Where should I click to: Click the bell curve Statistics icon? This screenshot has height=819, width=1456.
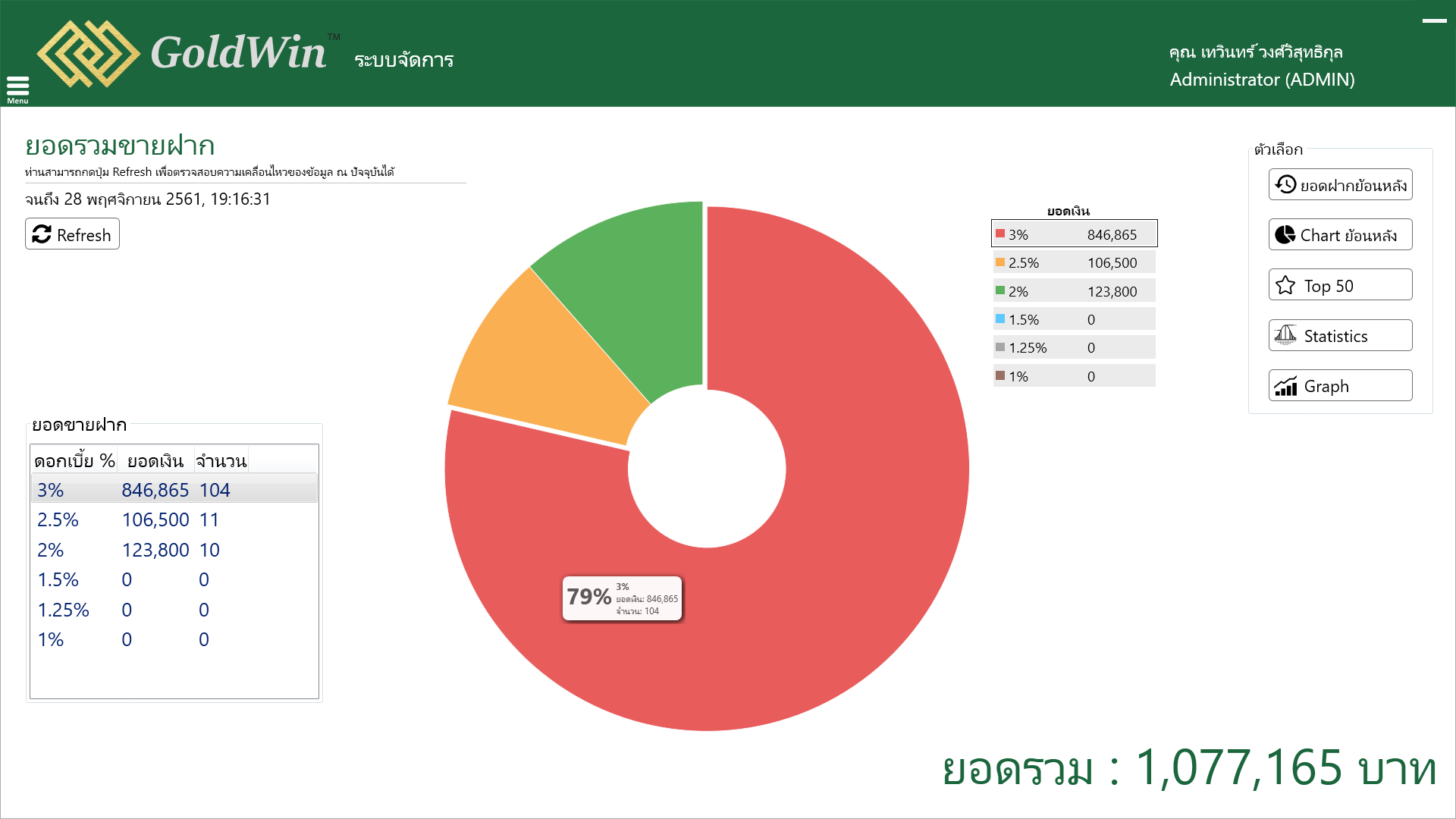pyautogui.click(x=1285, y=335)
